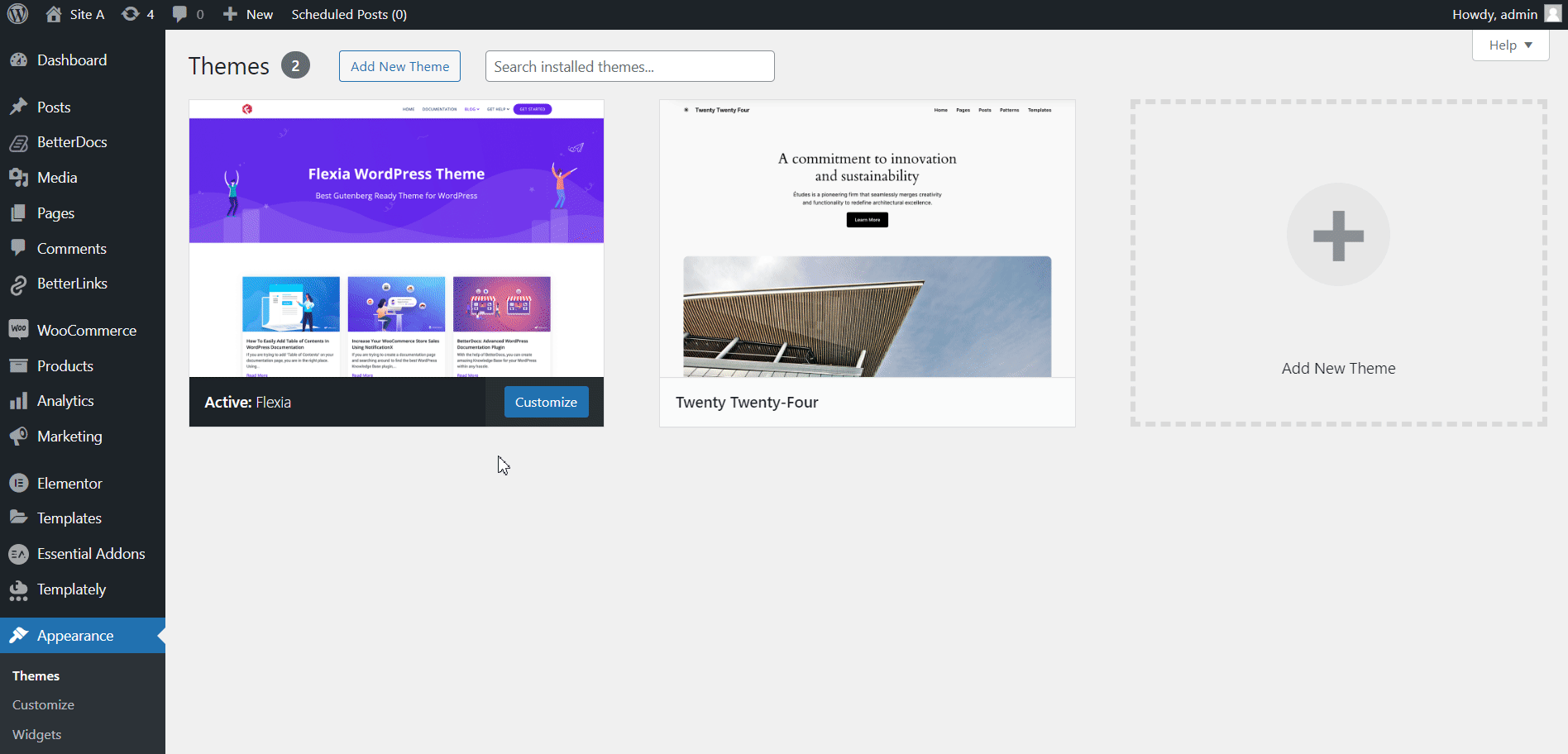Open the WordPress logo menu

coord(17,13)
